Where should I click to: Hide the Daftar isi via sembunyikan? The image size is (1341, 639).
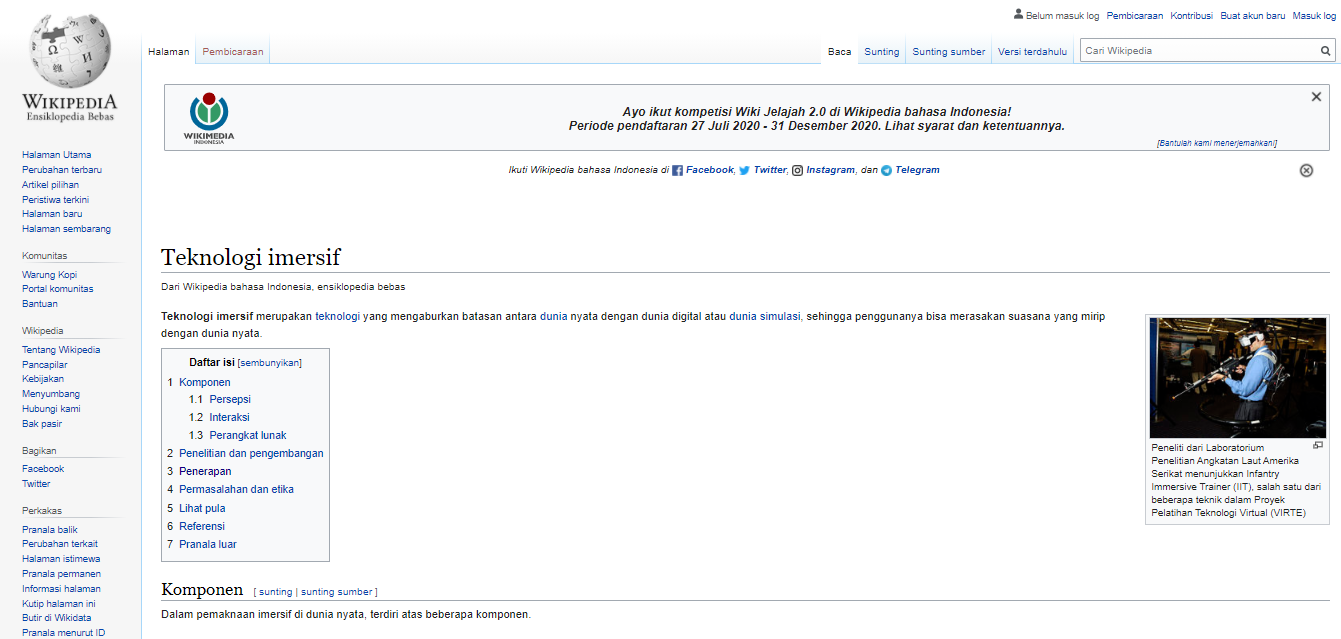pos(270,363)
